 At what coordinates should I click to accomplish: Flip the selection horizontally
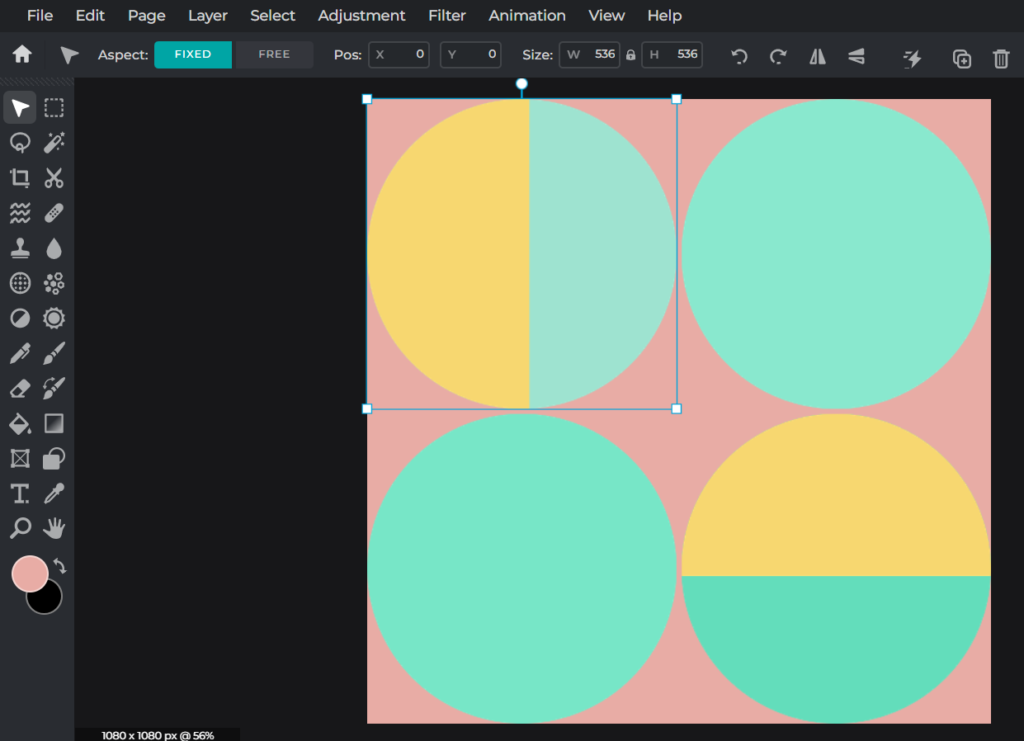[816, 57]
